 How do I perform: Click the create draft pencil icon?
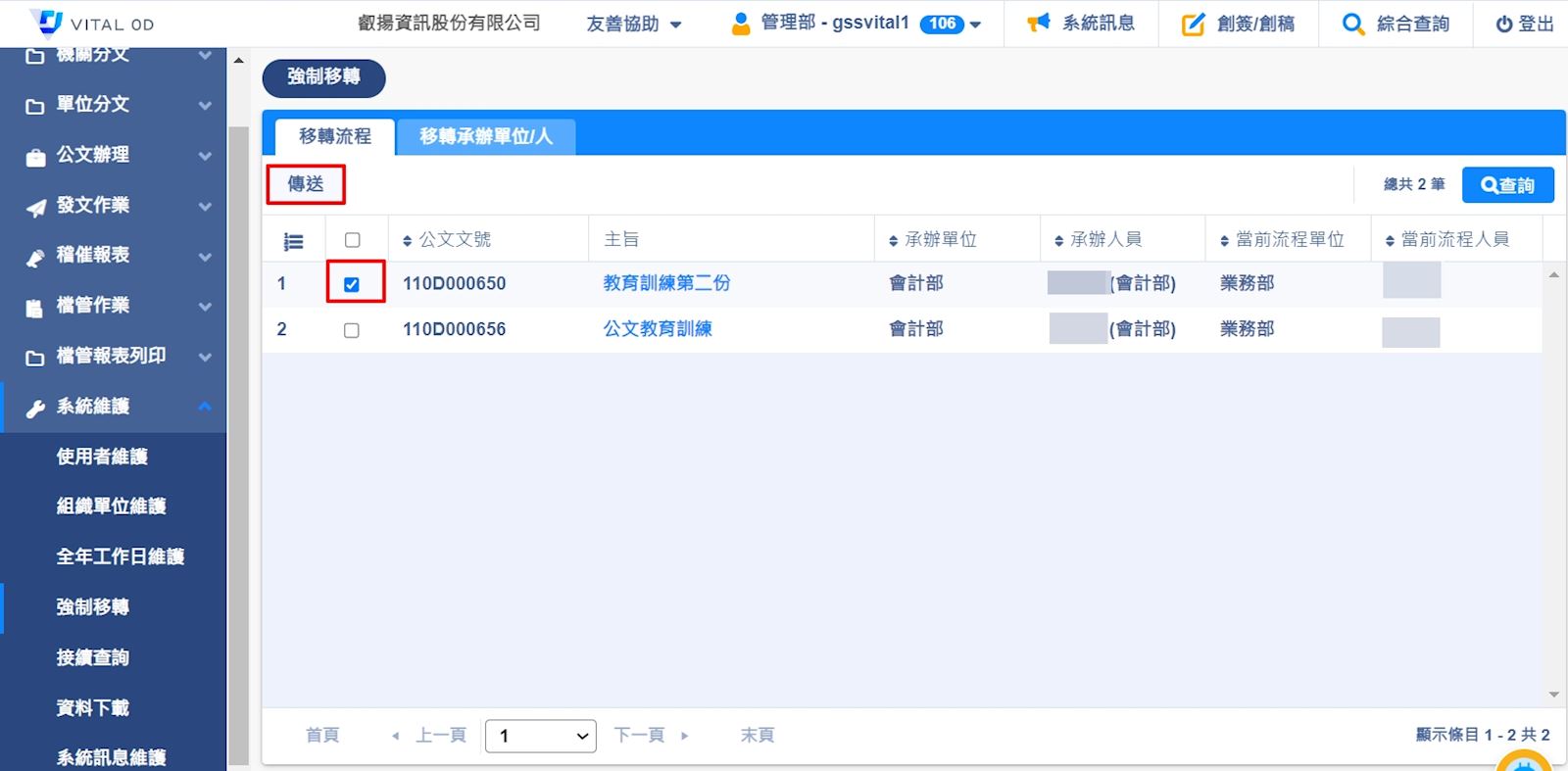pyautogui.click(x=1193, y=24)
